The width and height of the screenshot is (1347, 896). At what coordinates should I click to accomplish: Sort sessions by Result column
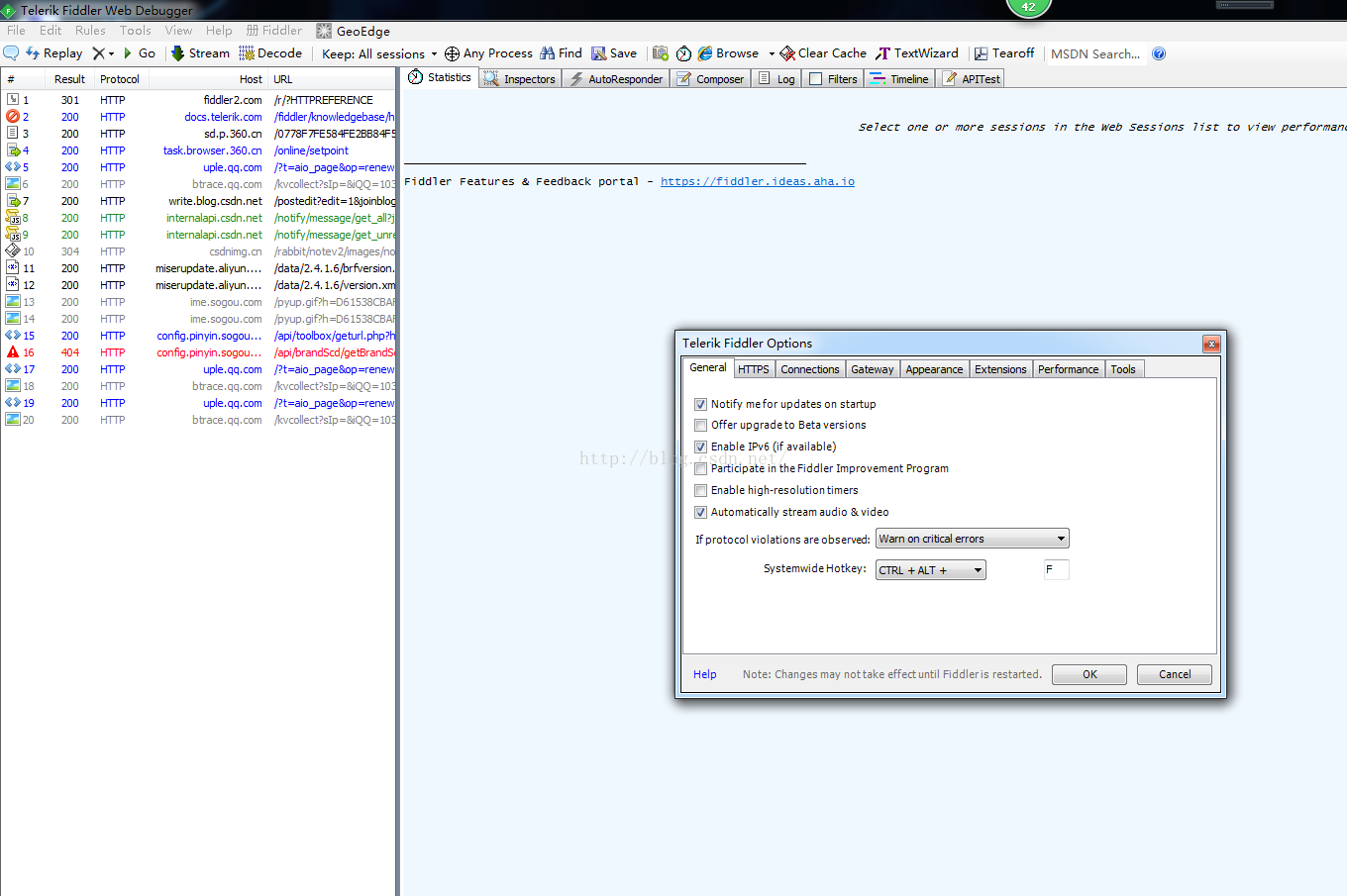(x=69, y=79)
